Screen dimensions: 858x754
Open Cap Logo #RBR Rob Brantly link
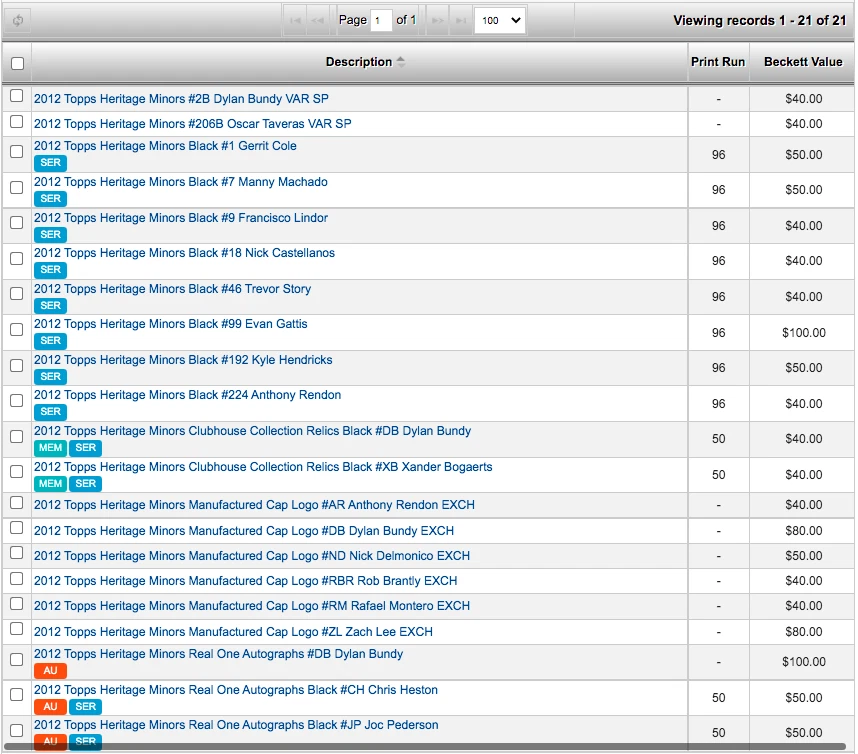click(x=246, y=581)
